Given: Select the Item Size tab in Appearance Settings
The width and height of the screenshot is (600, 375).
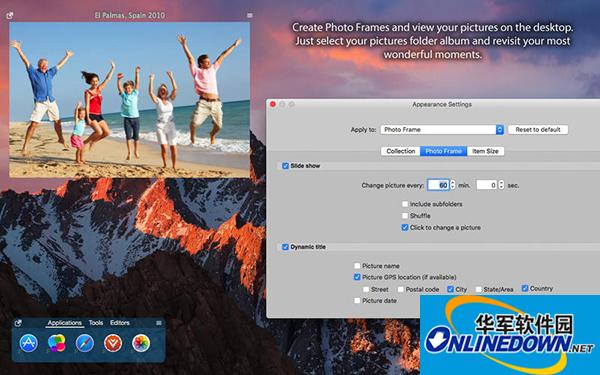Looking at the screenshot, I should coord(485,151).
